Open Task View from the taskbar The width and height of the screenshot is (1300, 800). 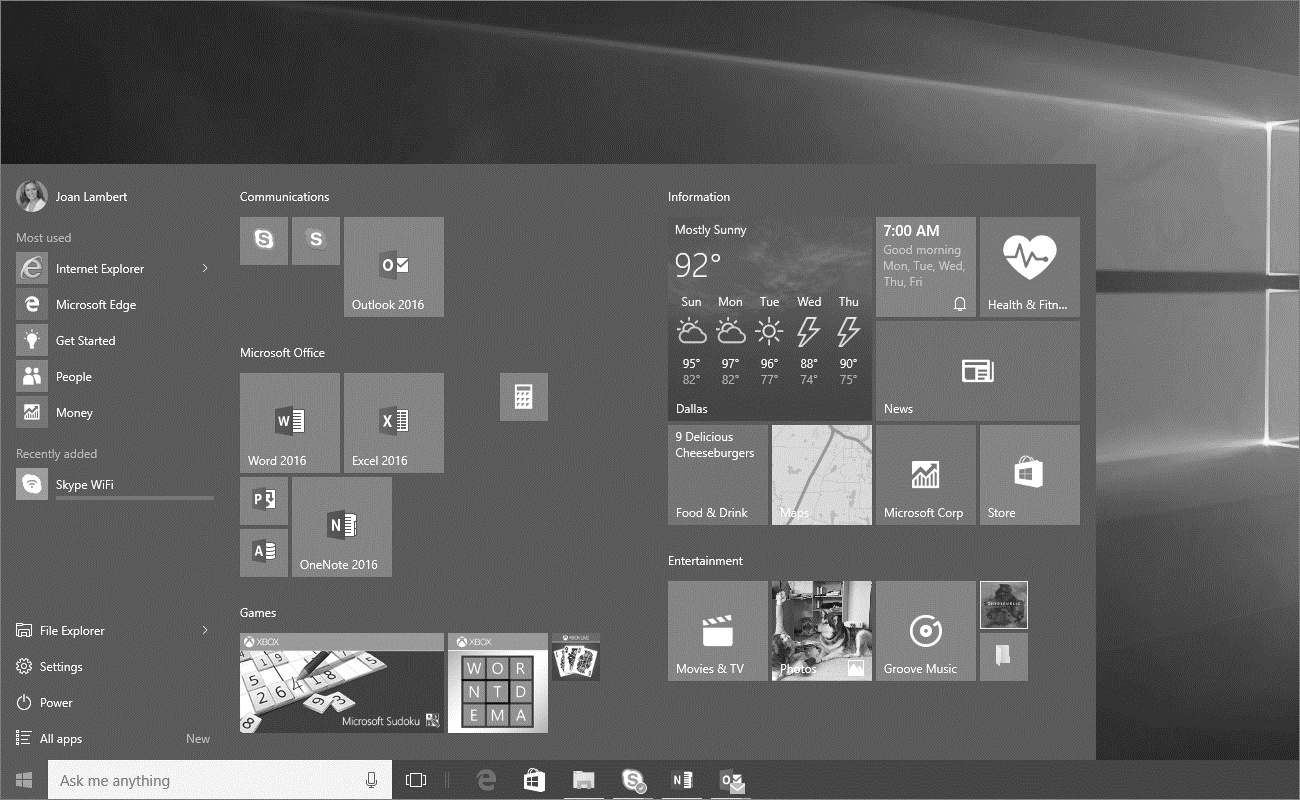[416, 780]
